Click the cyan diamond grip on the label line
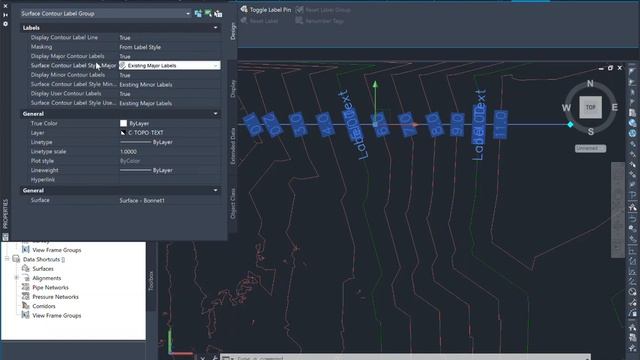640x360 pixels. (x=571, y=124)
